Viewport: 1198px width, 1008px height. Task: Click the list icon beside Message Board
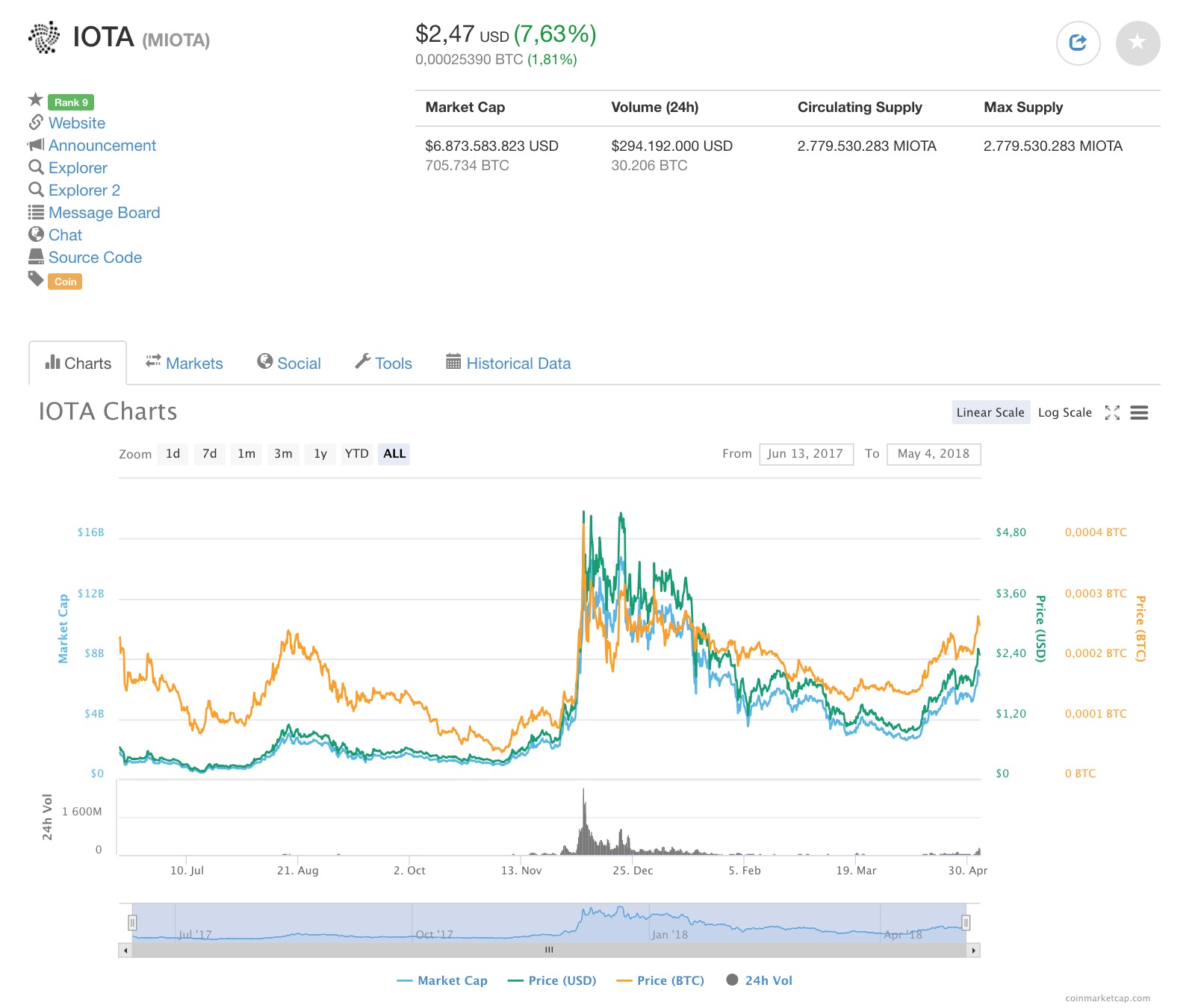pyautogui.click(x=36, y=212)
